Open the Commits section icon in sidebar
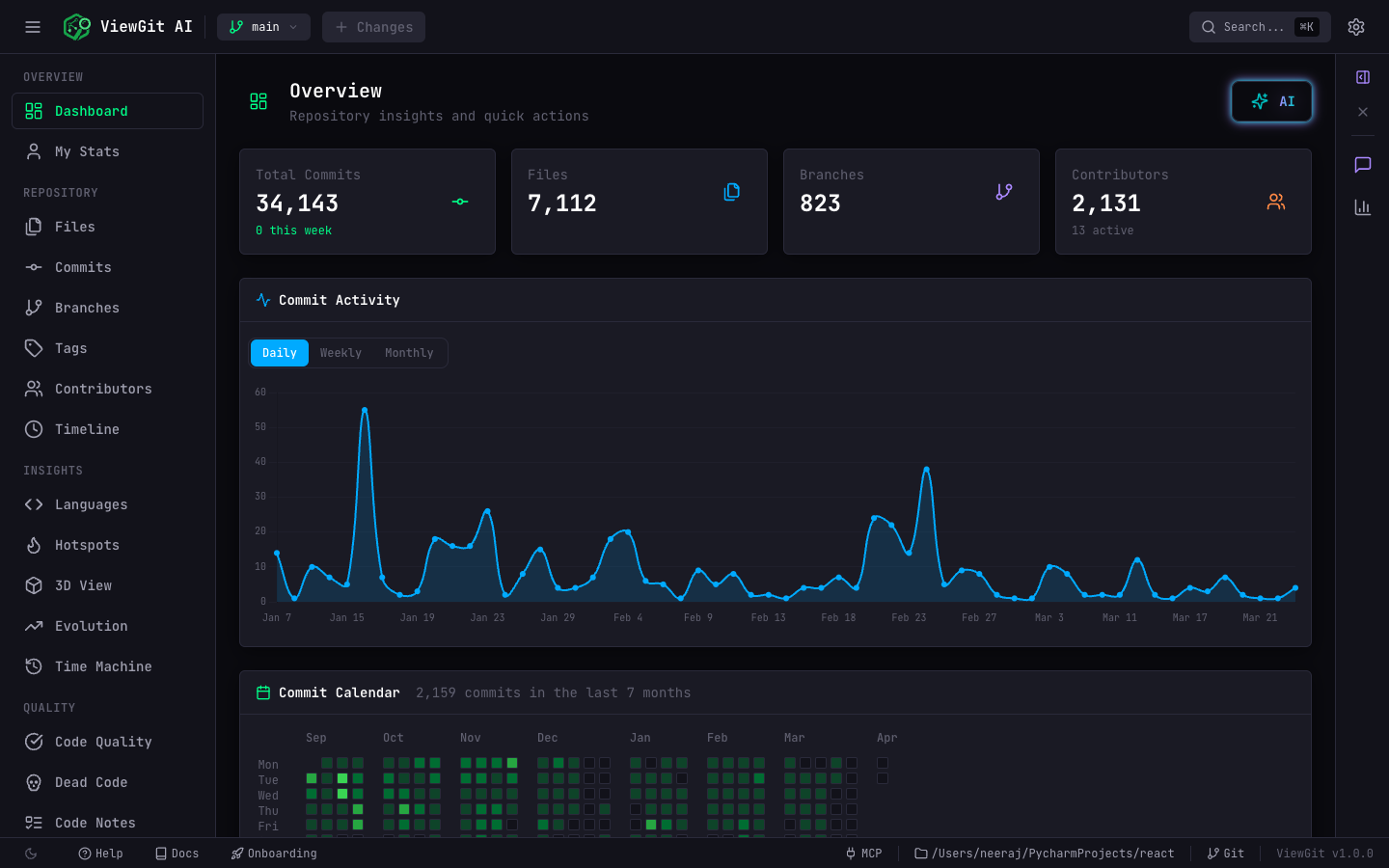 tap(32, 267)
